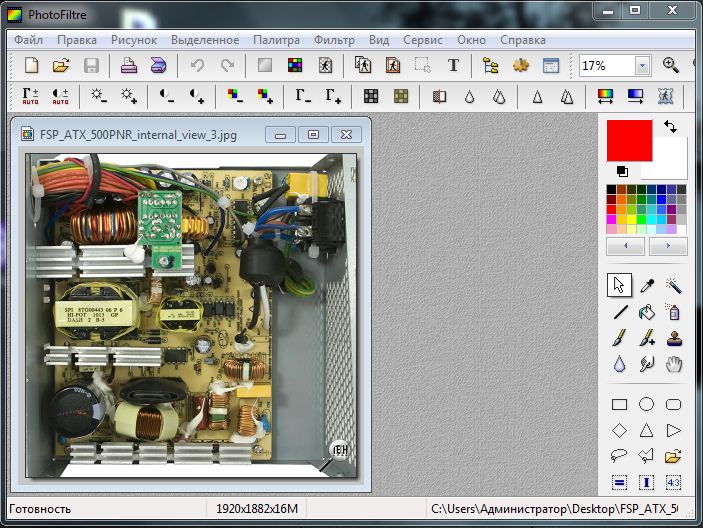Viewport: 703px width, 528px height.
Task: Click the sharpen triangle icon
Action: 537,96
